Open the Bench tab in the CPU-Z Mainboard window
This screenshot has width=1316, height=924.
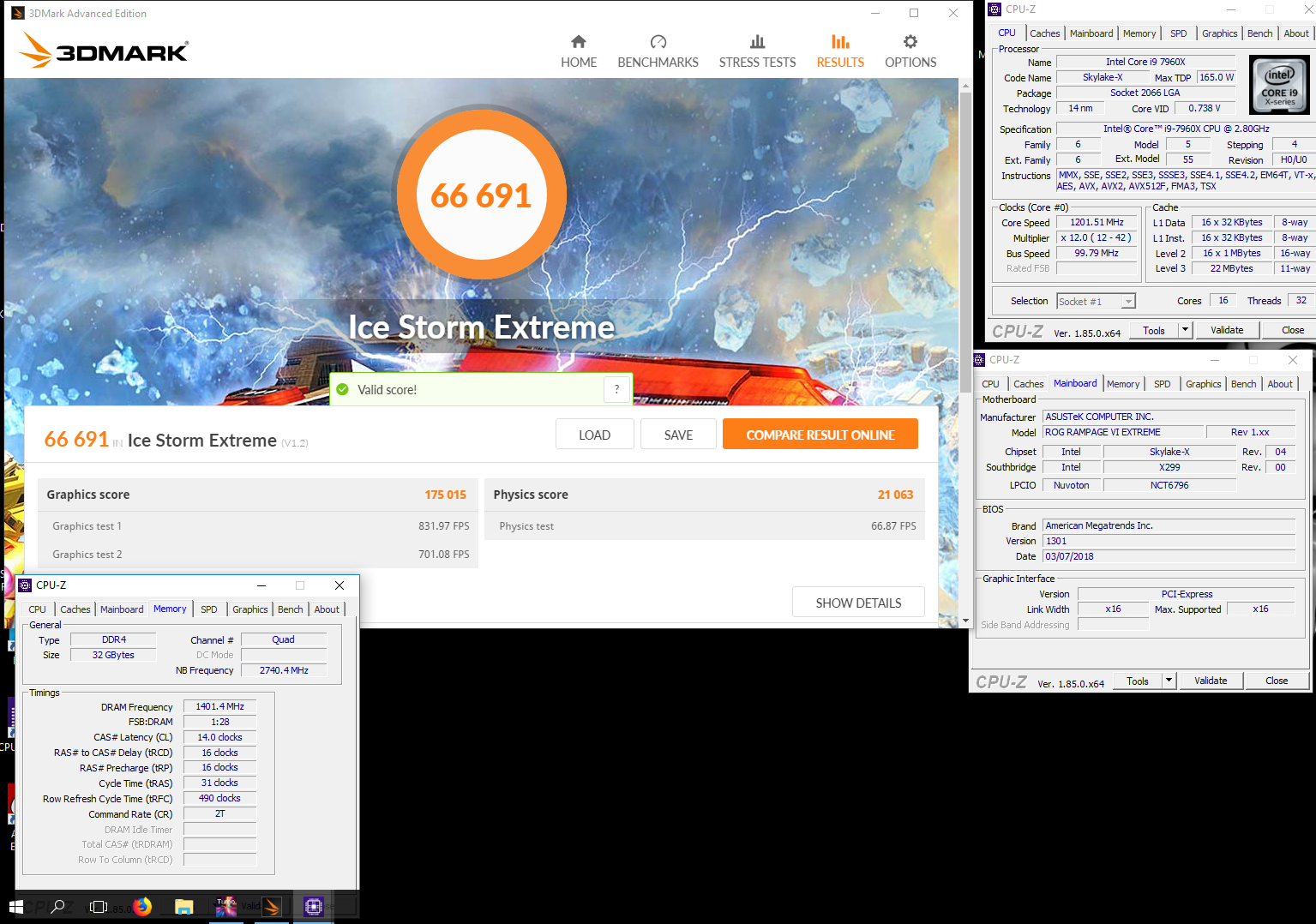1243,384
